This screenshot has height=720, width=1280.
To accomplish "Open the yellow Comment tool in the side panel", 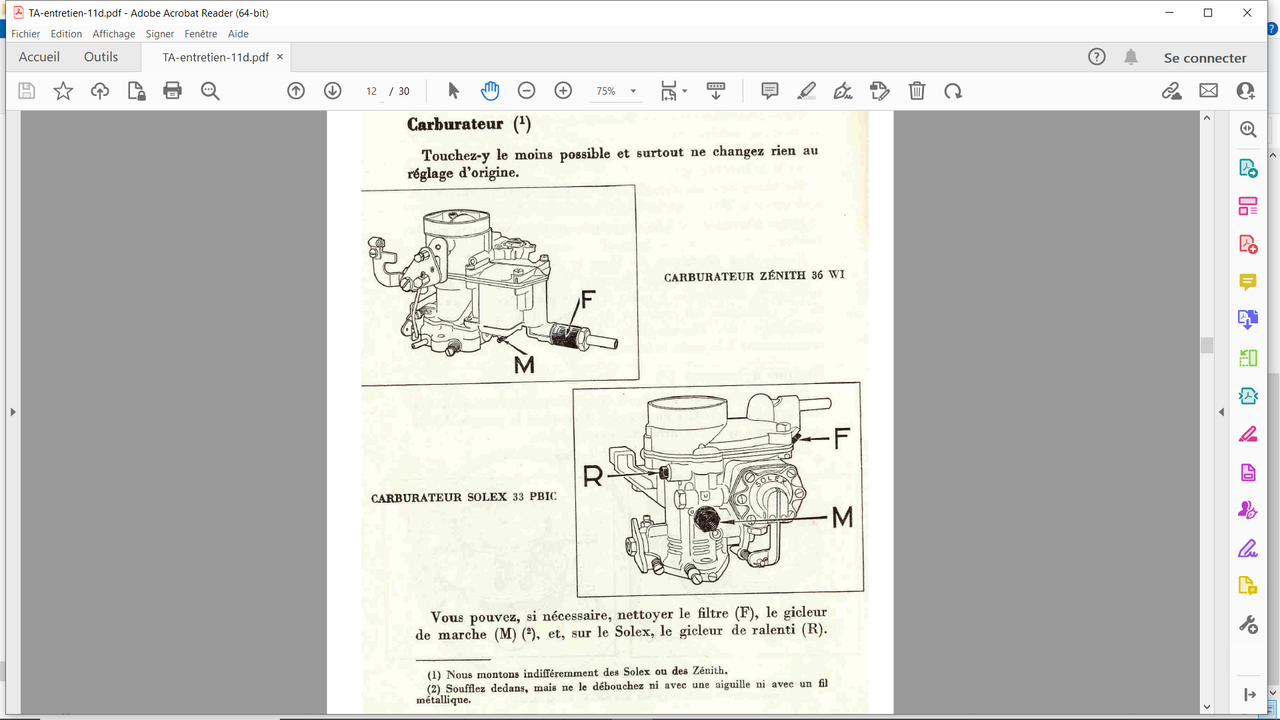I will (1248, 282).
